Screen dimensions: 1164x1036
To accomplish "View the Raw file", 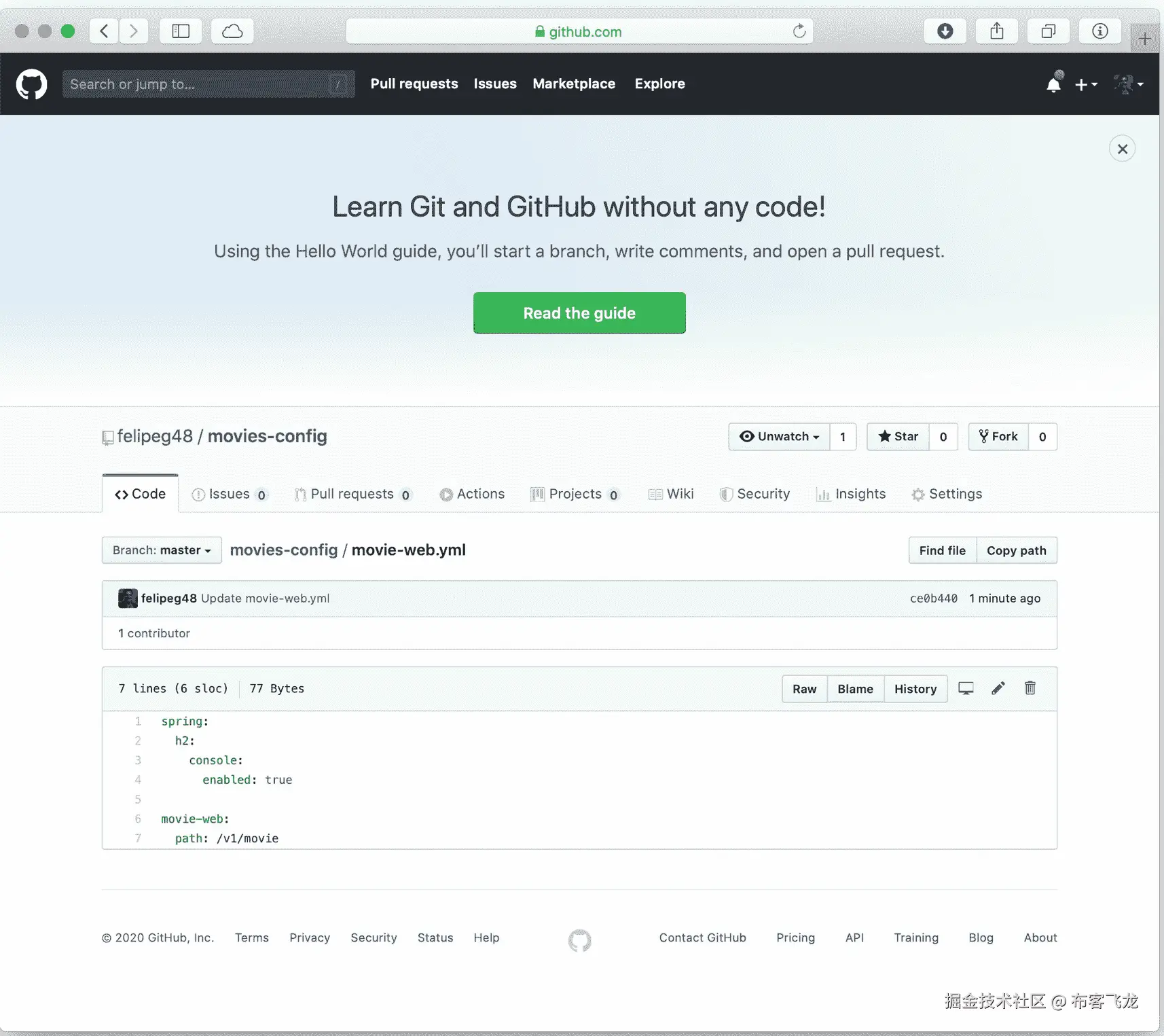I will click(805, 689).
